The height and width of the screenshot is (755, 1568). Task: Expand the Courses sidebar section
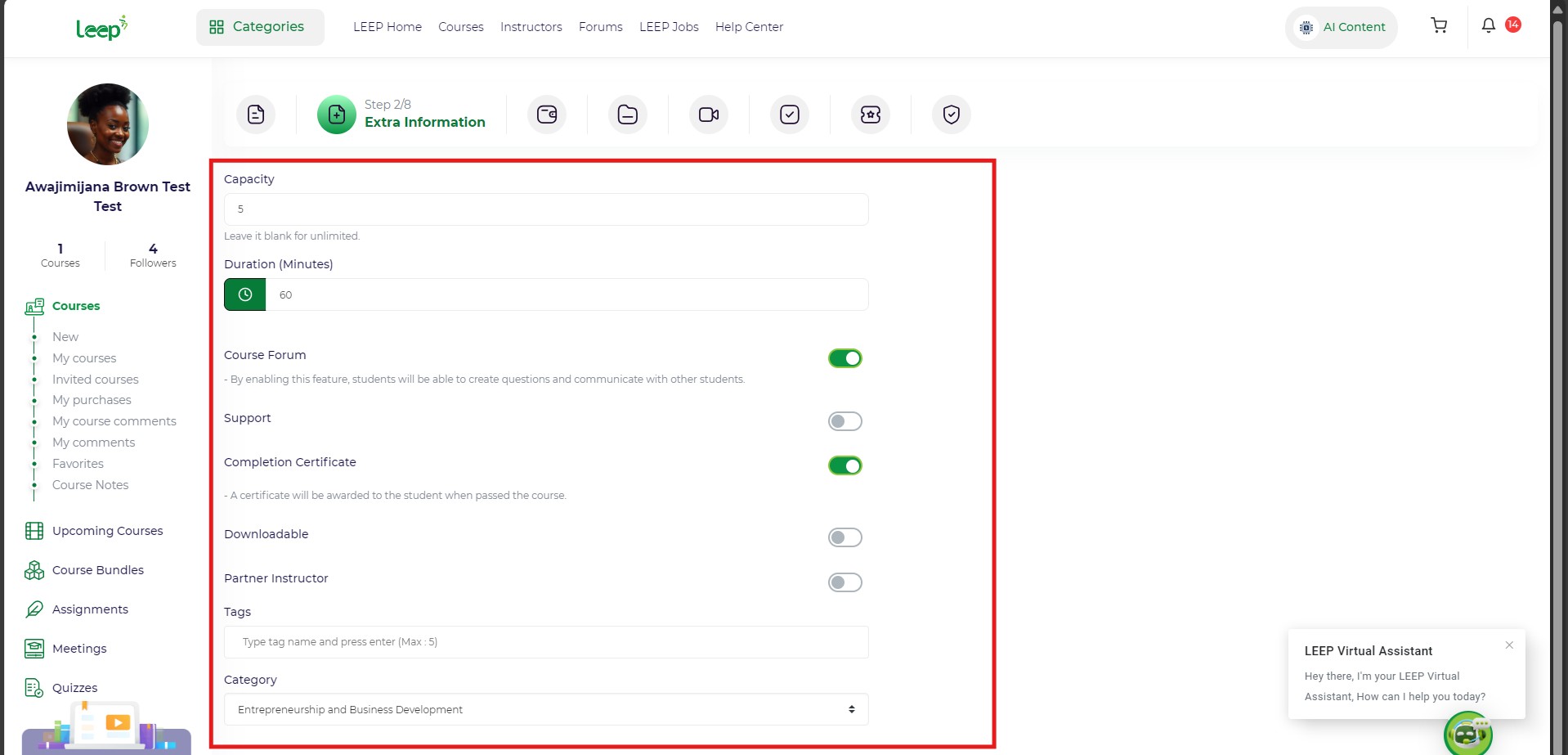76,306
